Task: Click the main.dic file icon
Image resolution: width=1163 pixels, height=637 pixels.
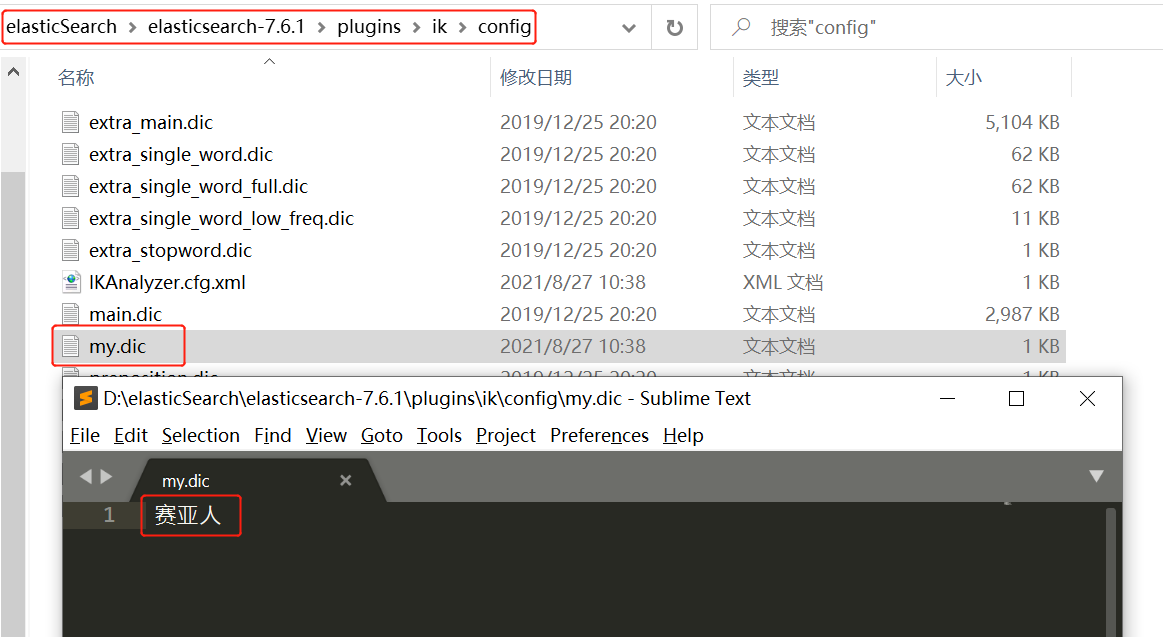Action: pos(70,314)
